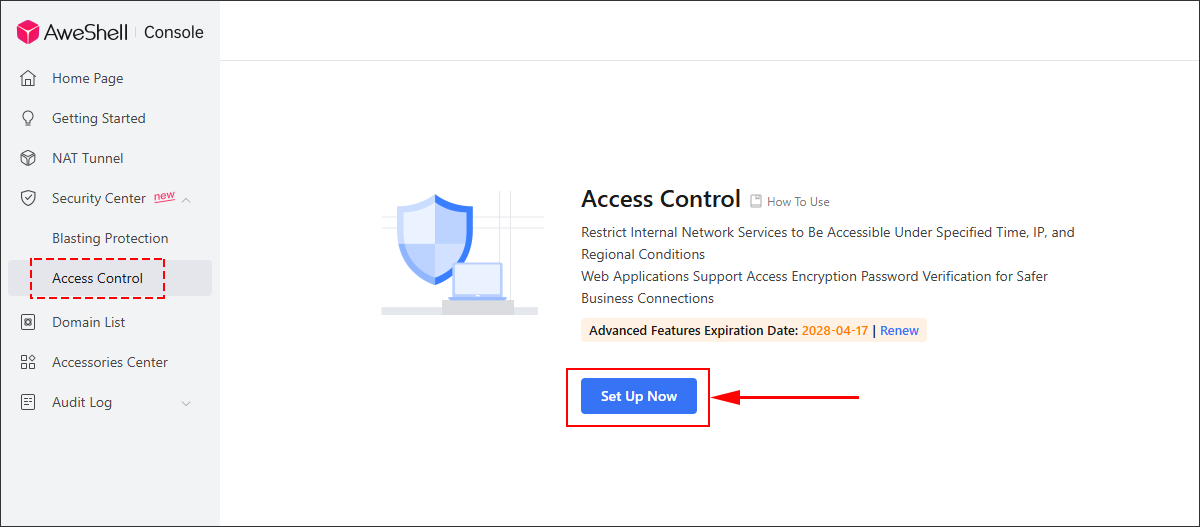
Task: Click the How To Use book icon
Action: (x=756, y=201)
